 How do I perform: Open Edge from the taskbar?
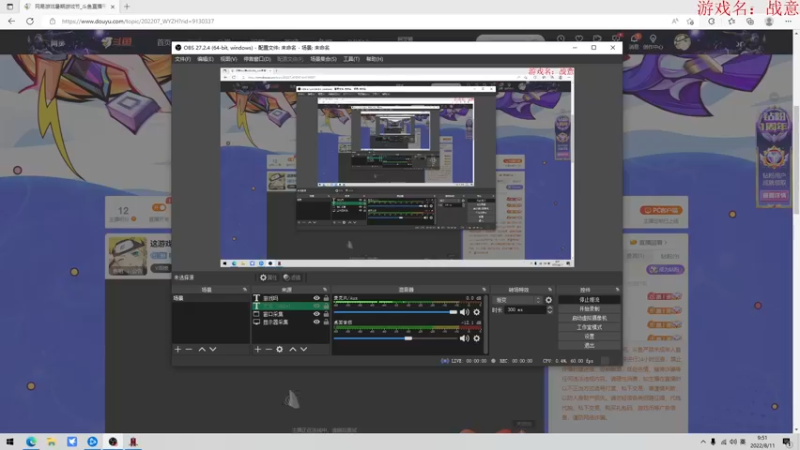31,442
